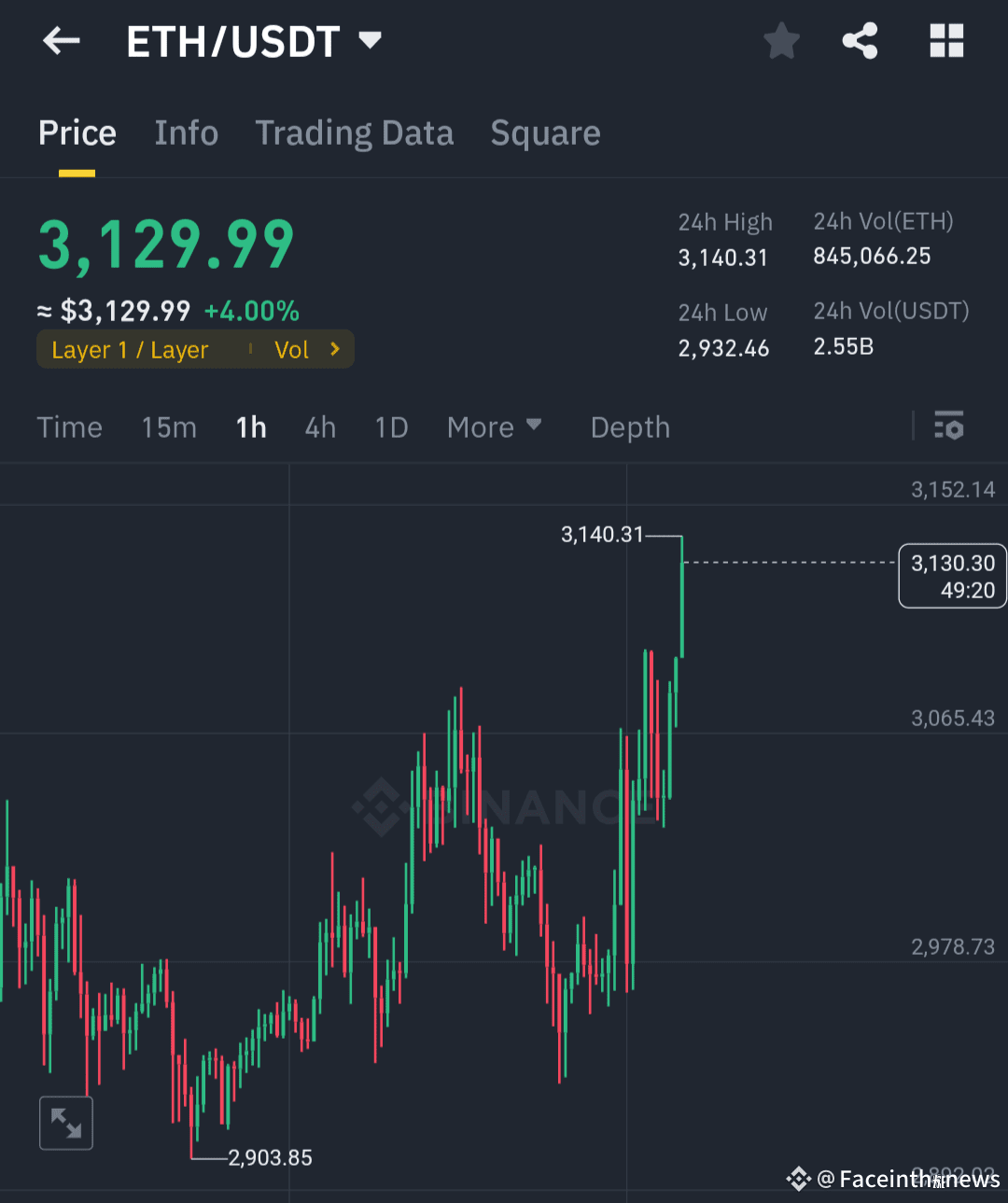
Task: Tap the back arrow icon
Action: (62, 41)
